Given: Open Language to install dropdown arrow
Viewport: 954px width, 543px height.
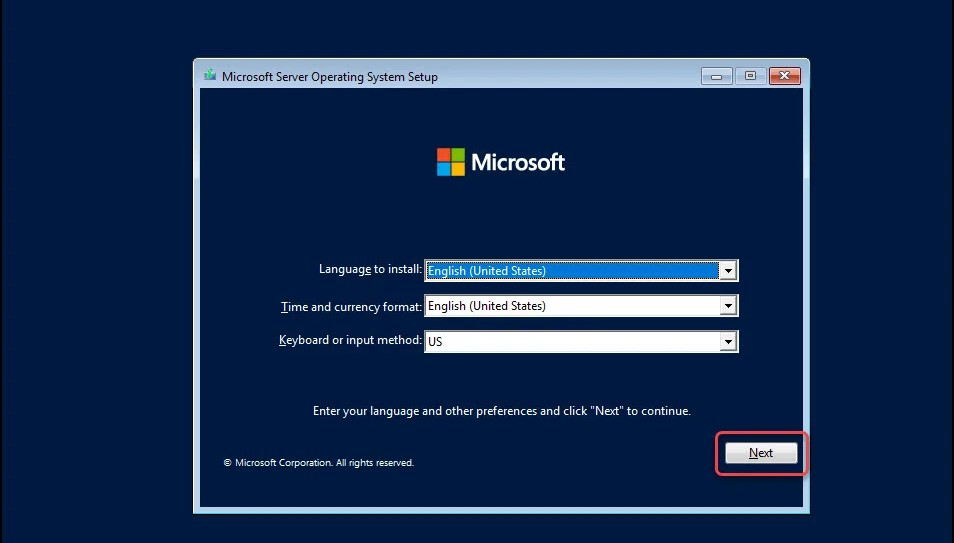Looking at the screenshot, I should pos(728,270).
